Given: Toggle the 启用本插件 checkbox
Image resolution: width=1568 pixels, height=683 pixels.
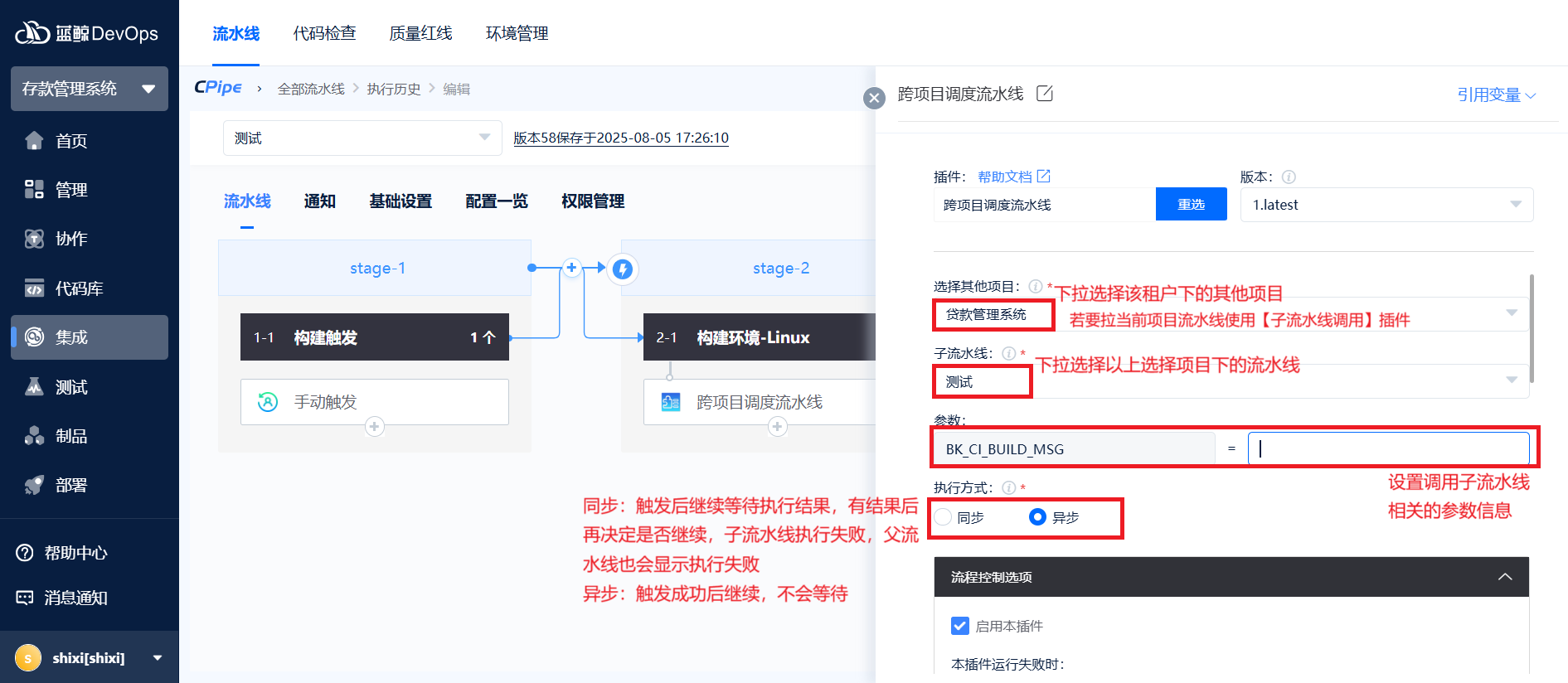Looking at the screenshot, I should tap(960, 626).
